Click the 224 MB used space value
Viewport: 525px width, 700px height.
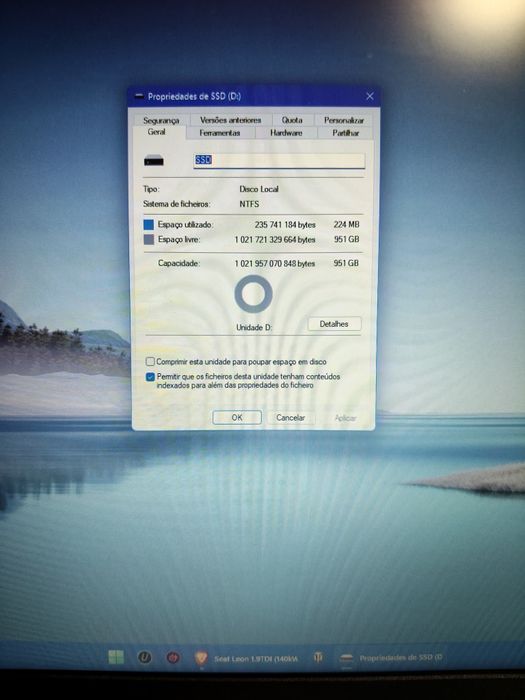pos(346,224)
